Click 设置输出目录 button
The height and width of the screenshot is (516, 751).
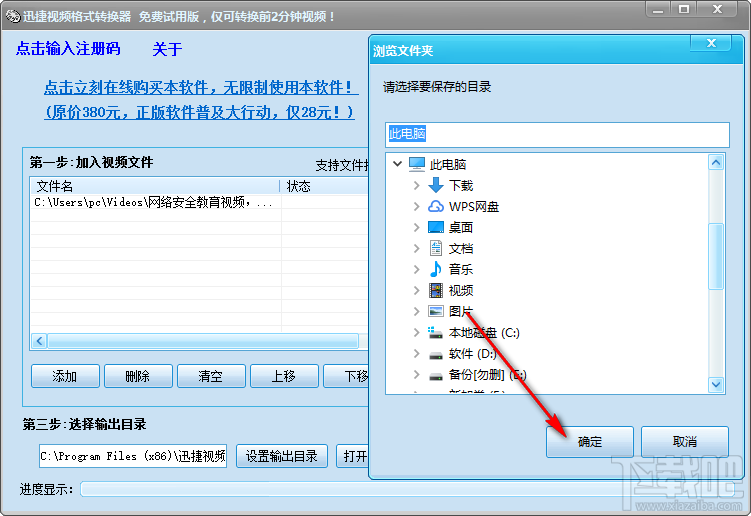(x=282, y=456)
